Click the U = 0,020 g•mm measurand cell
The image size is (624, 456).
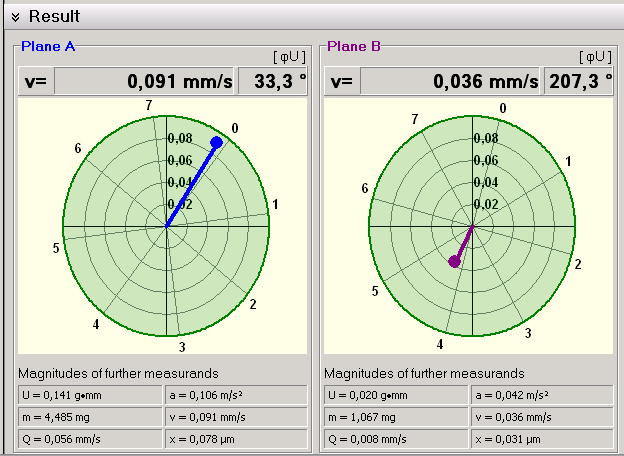pyautogui.click(x=396, y=394)
